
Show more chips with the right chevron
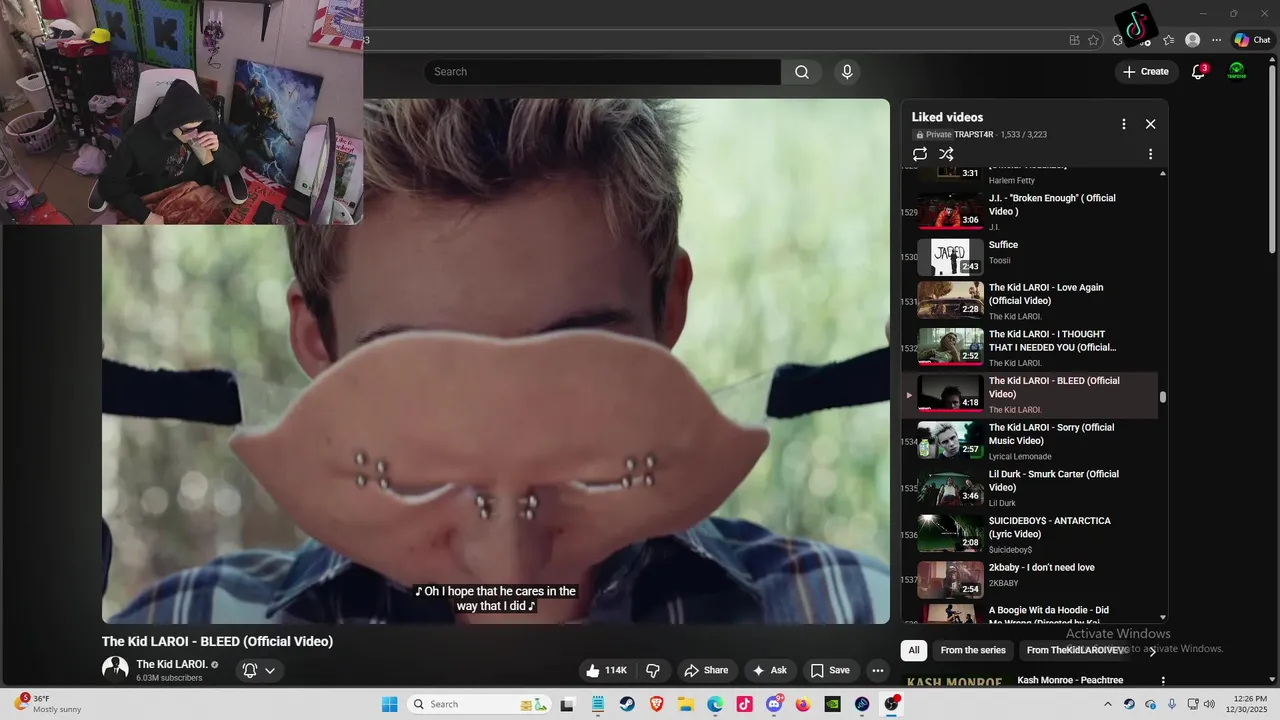point(1152,650)
